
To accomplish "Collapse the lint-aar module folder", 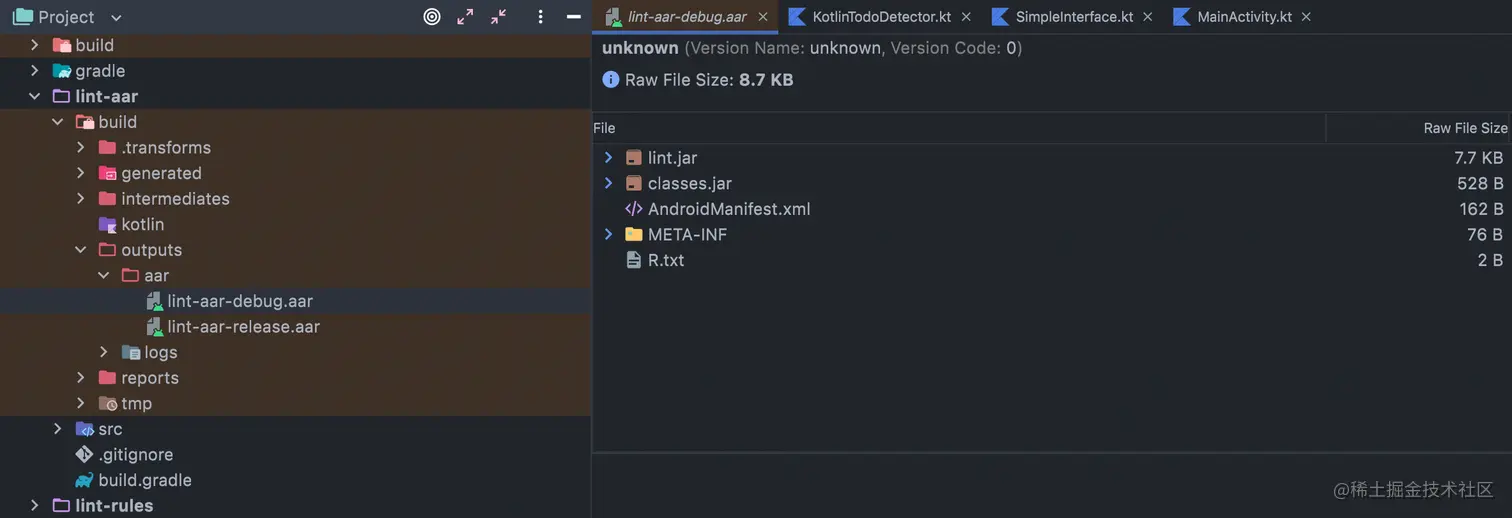I will tap(34, 97).
